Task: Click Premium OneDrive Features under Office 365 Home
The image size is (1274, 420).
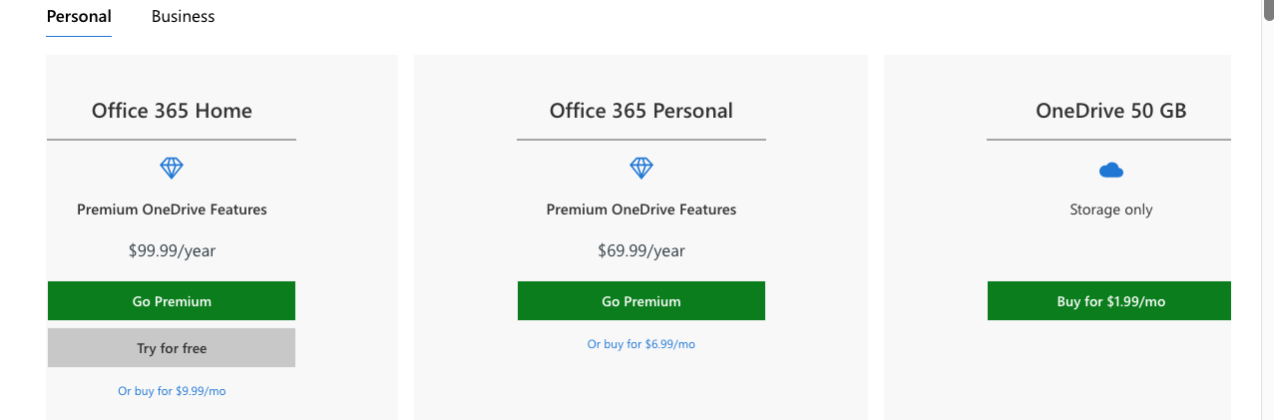Action: click(172, 210)
